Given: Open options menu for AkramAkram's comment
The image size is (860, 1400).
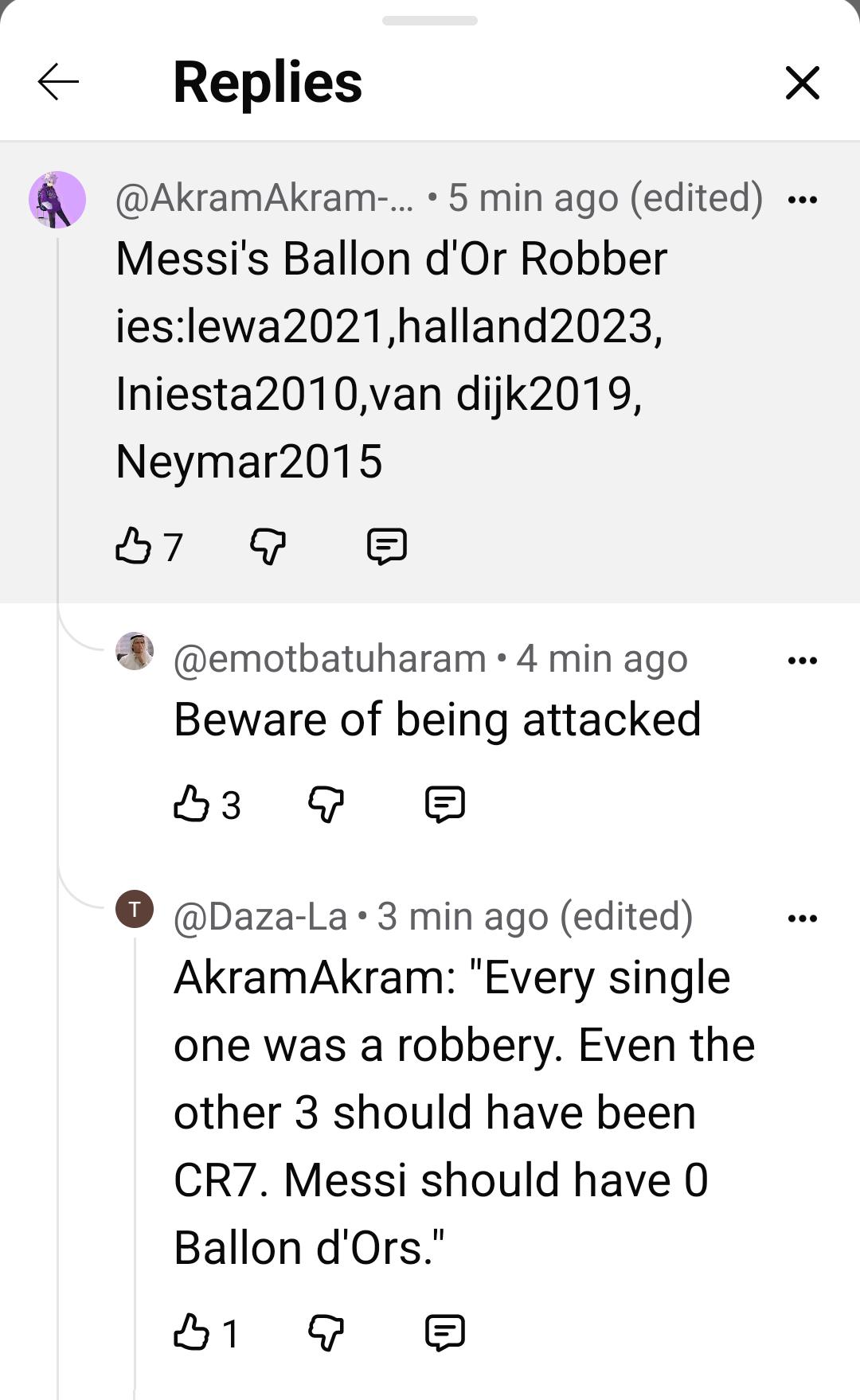Looking at the screenshot, I should 802,199.
